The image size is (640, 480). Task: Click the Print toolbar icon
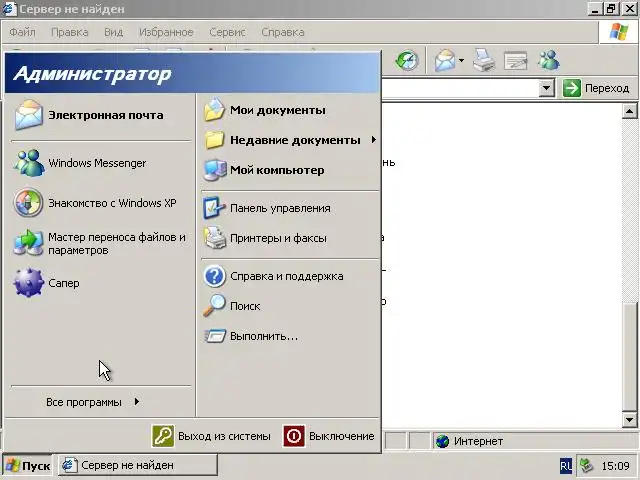(484, 61)
